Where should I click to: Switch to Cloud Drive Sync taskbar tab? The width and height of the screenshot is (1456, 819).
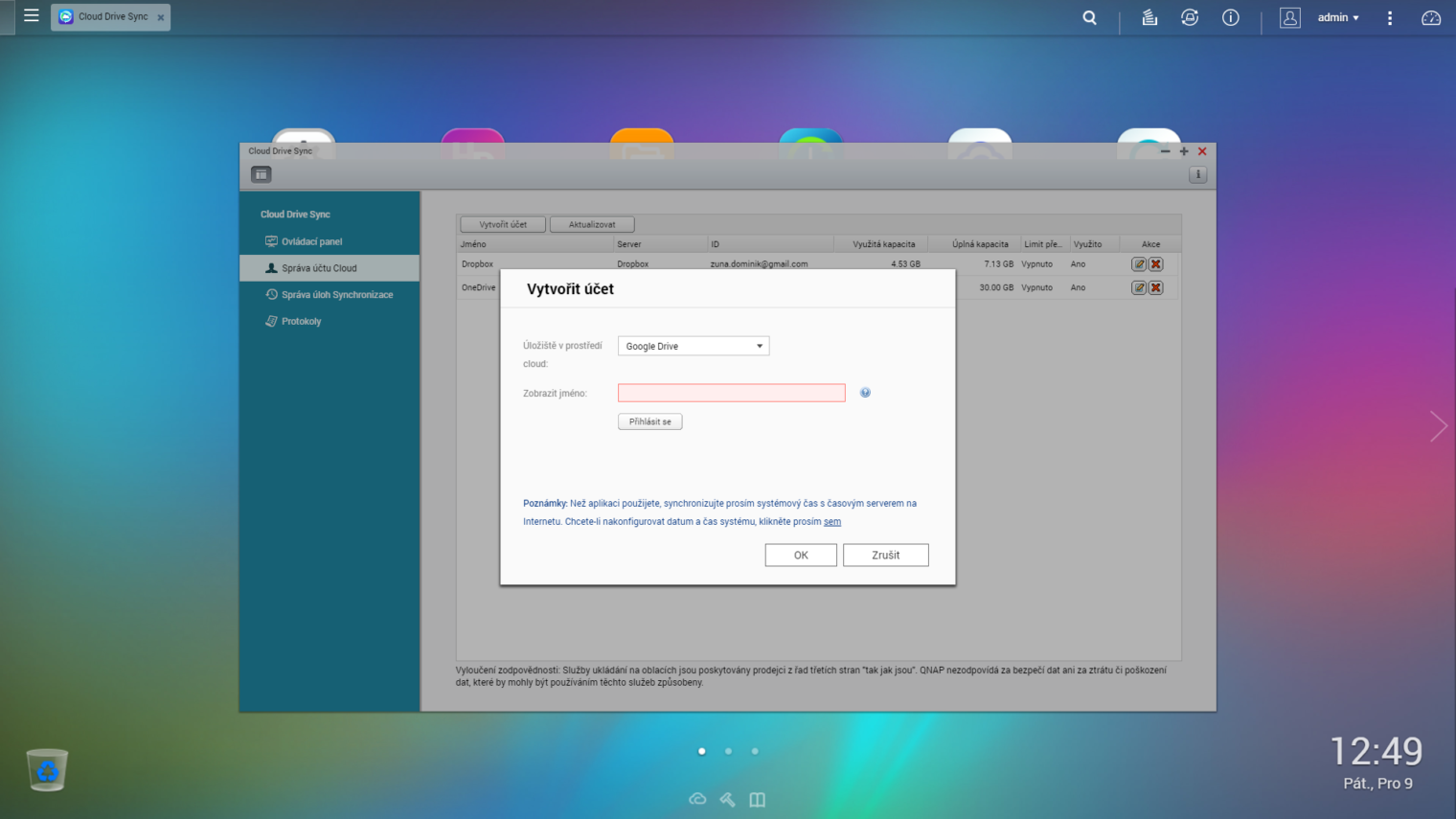(x=110, y=17)
